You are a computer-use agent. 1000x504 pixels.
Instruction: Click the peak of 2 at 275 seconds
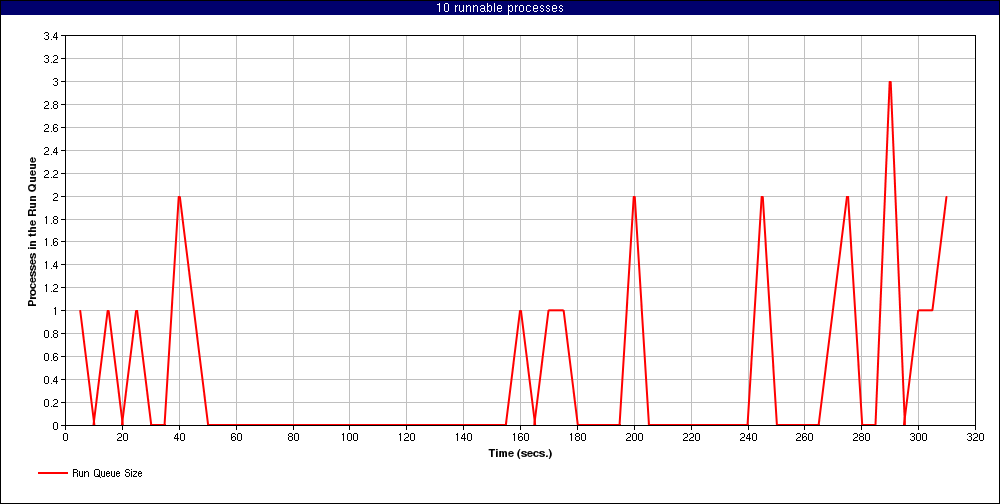pyautogui.click(x=847, y=196)
